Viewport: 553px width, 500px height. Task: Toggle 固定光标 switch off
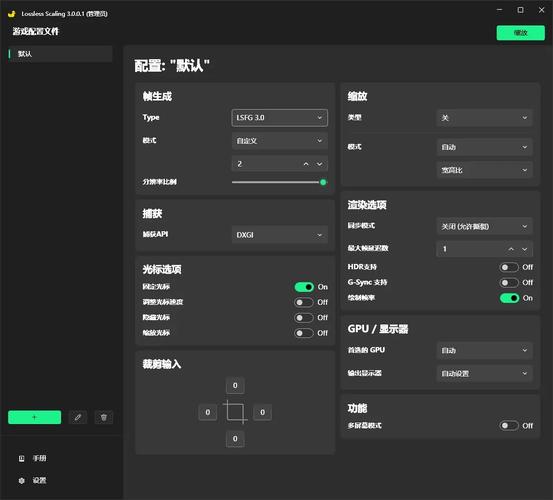304,287
